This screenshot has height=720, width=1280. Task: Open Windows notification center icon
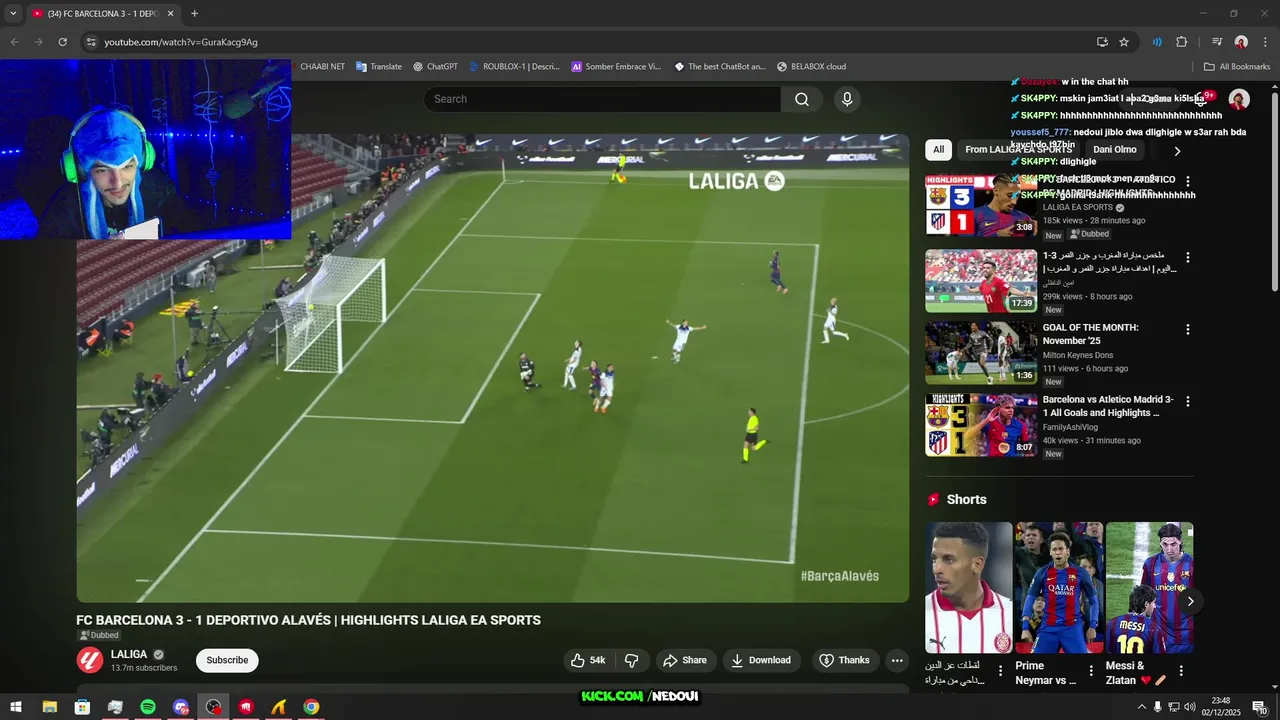coord(1260,707)
